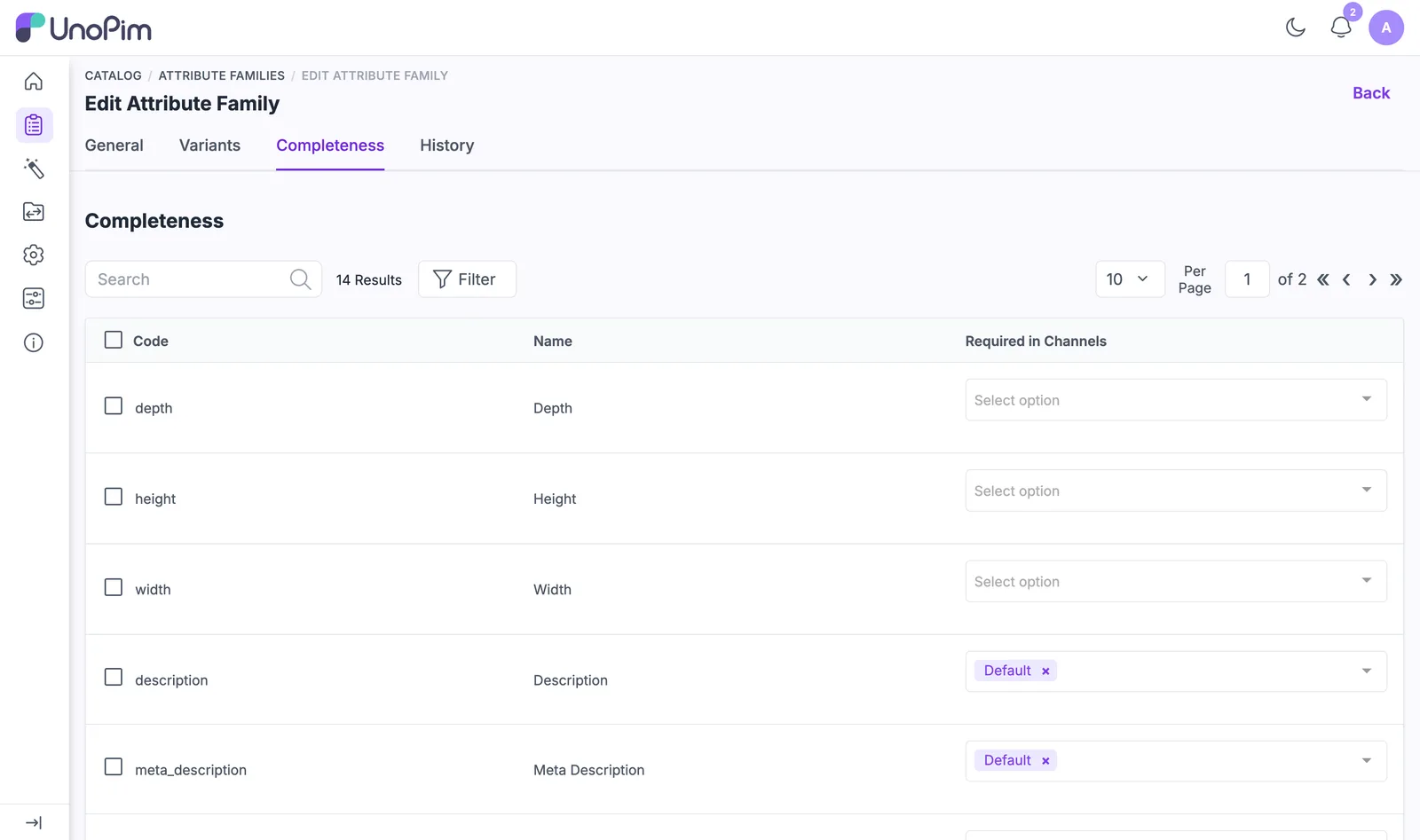1420x840 pixels.
Task: Expand the Description channels dropdown
Action: click(x=1367, y=671)
